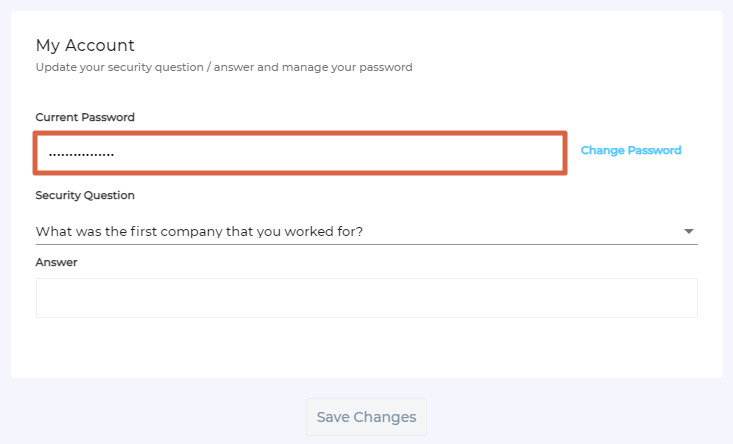Click the page background left of Save Changes
The image size is (733, 444).
coord(150,416)
